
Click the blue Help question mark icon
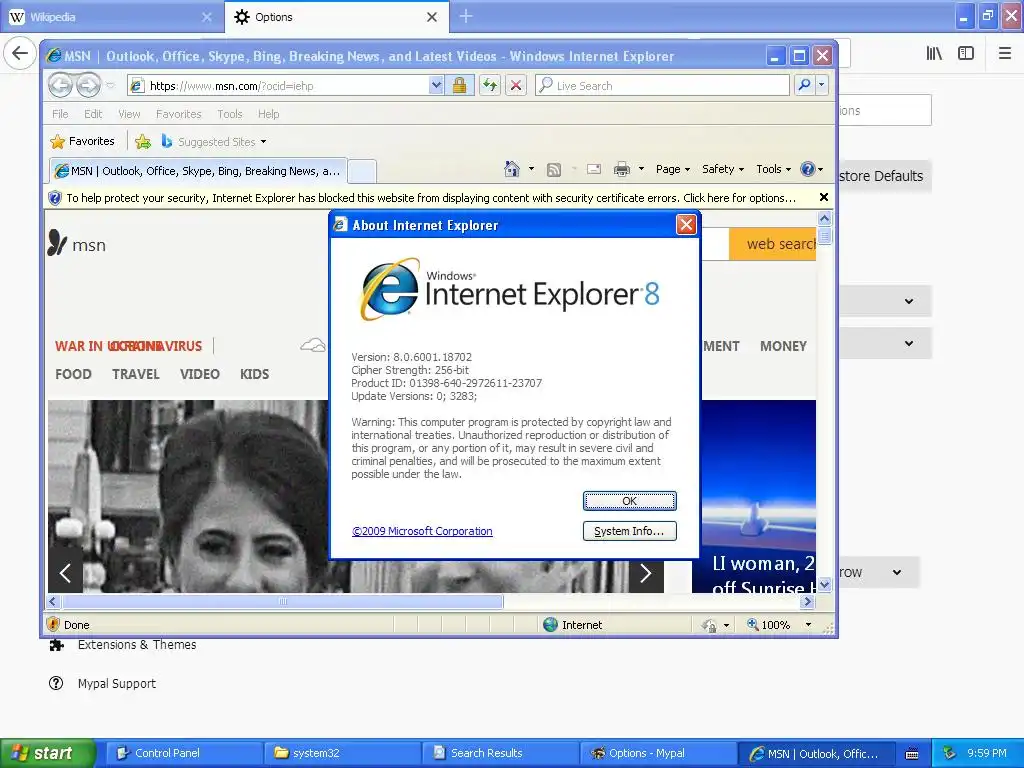(x=808, y=169)
